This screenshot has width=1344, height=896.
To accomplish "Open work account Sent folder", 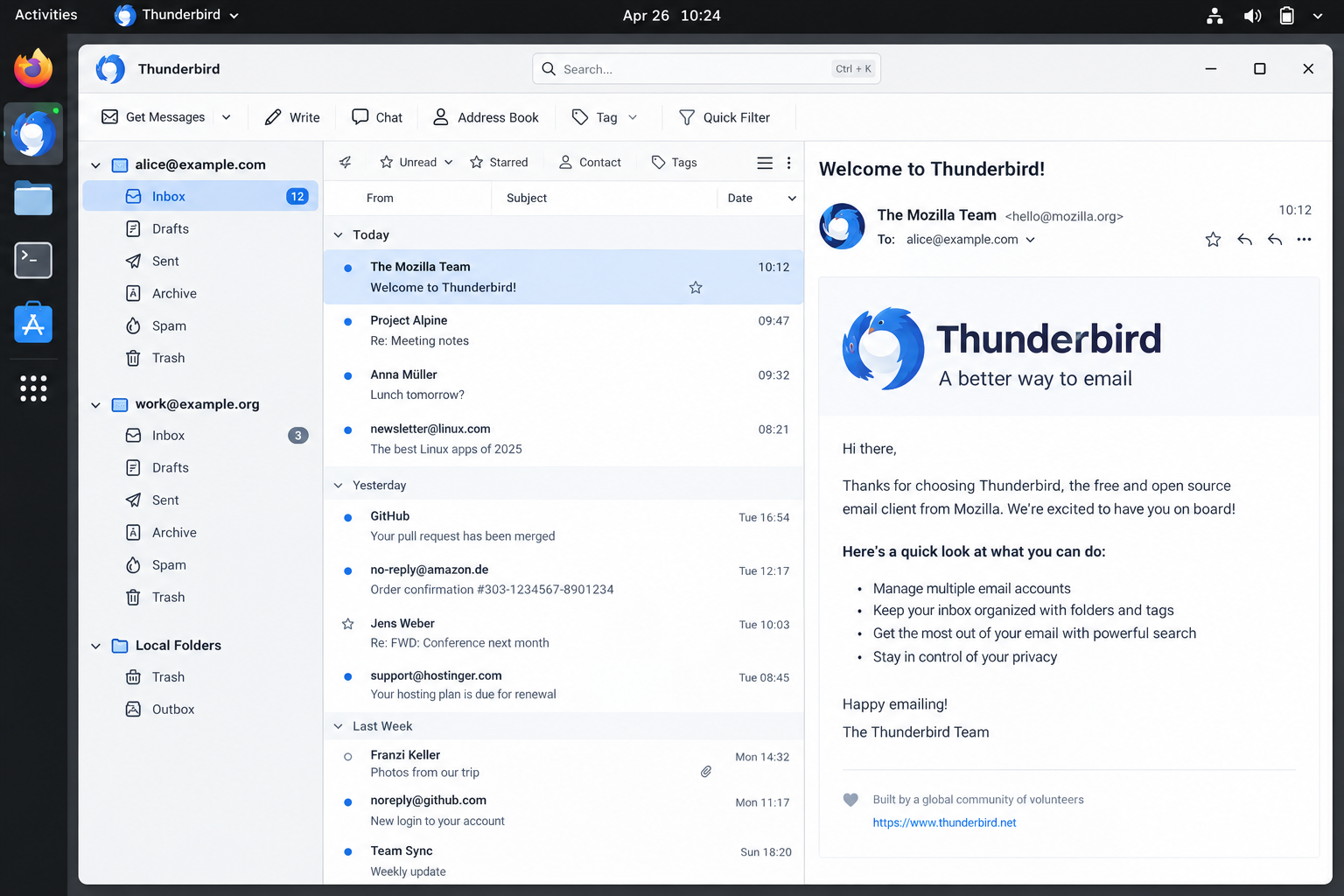I will tap(200, 500).
